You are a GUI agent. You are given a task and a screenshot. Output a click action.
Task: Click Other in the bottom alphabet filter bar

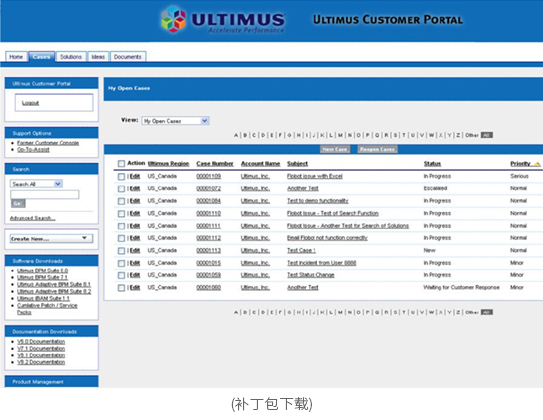472,312
